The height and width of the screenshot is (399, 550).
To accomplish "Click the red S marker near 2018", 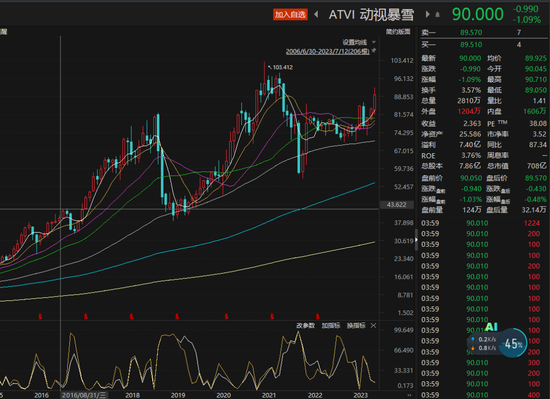I will point(131,317).
